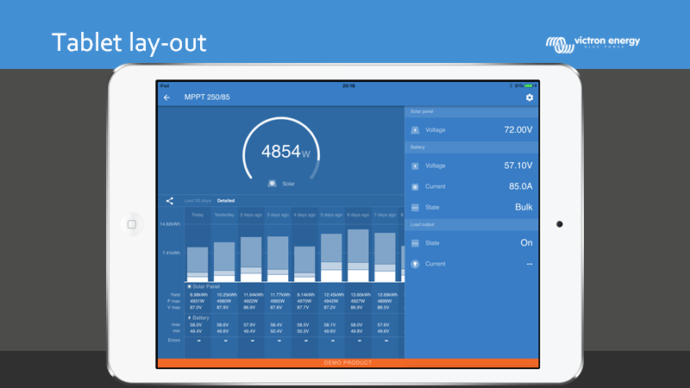
Task: Click the 20:18 clock in status bar
Action: 349,86
